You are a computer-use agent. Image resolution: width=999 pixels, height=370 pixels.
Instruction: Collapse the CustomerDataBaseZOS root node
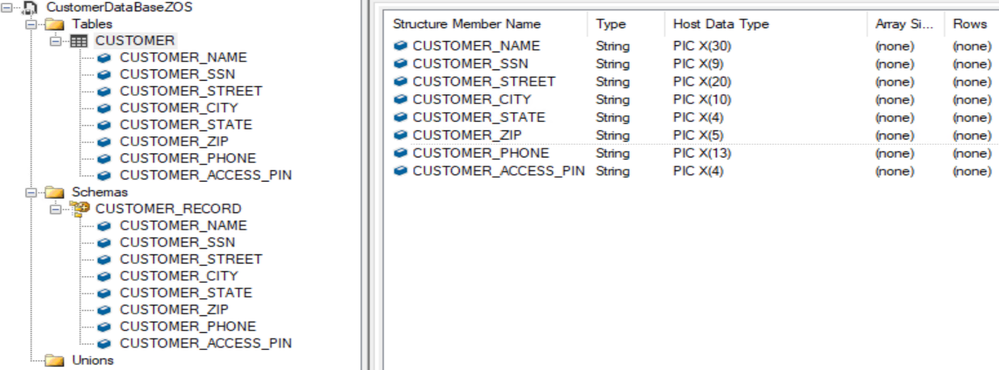(x=6, y=7)
